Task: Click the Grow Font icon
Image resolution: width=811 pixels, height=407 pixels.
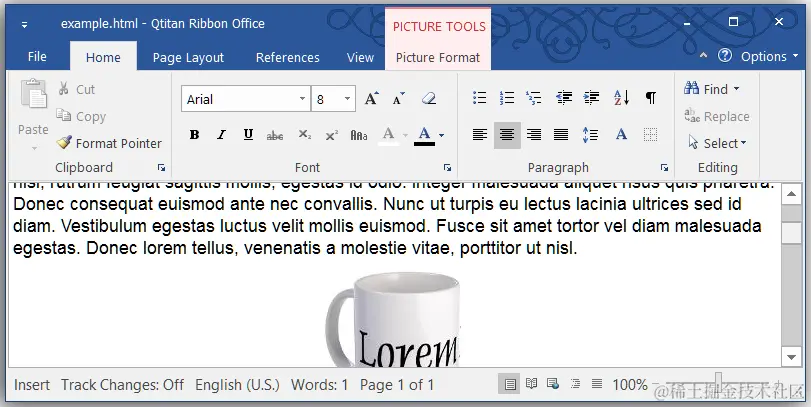Action: (x=371, y=98)
